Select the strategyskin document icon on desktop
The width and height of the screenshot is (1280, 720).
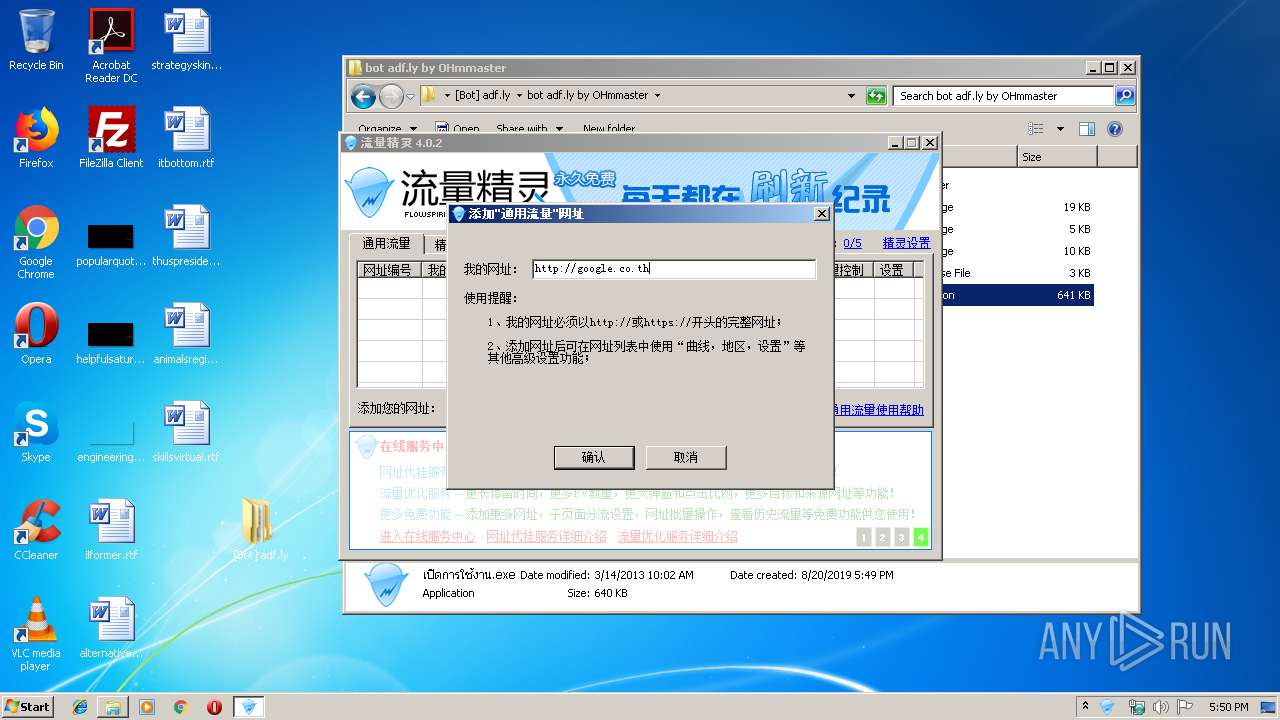[186, 41]
